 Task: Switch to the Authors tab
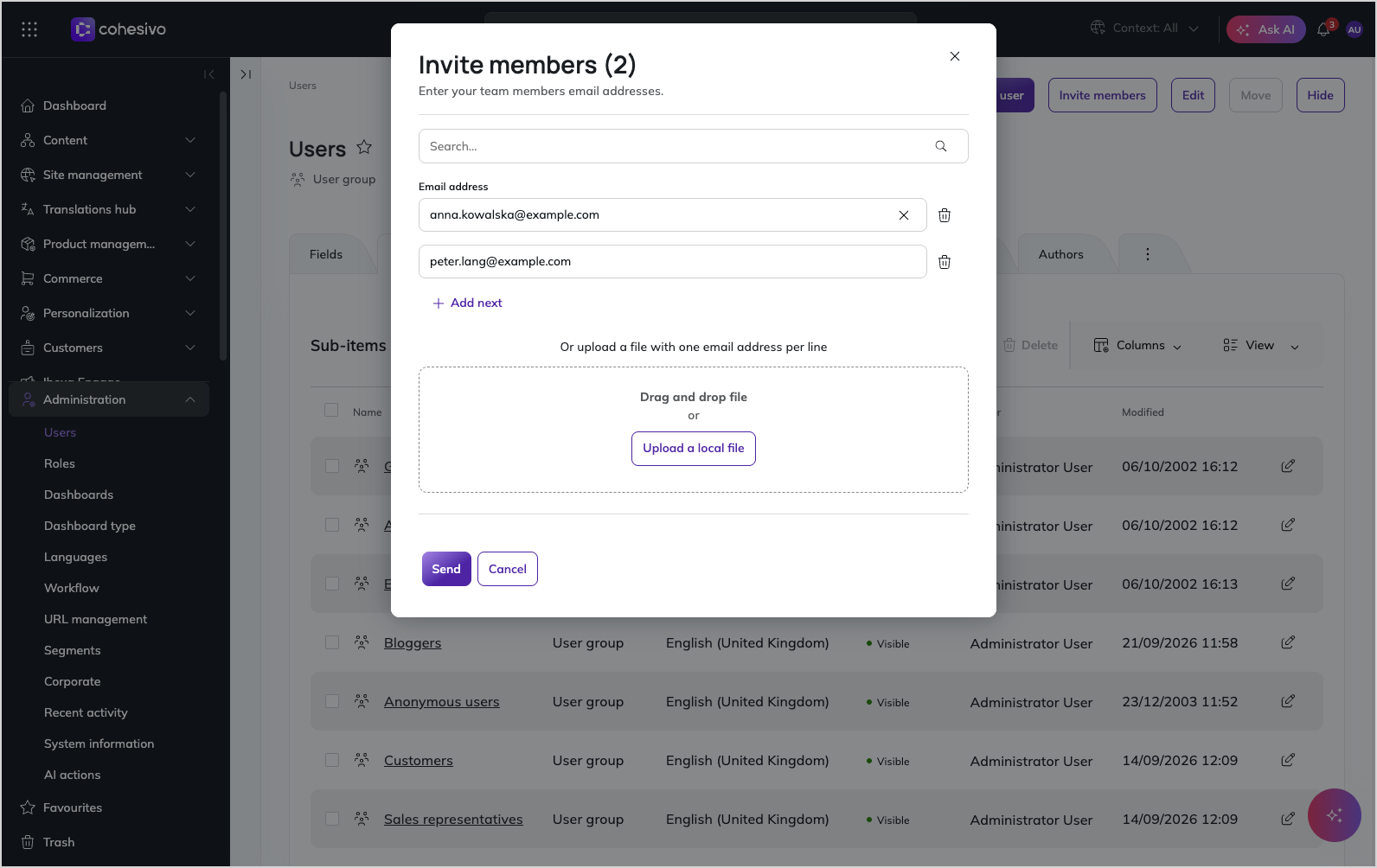pos(1060,254)
